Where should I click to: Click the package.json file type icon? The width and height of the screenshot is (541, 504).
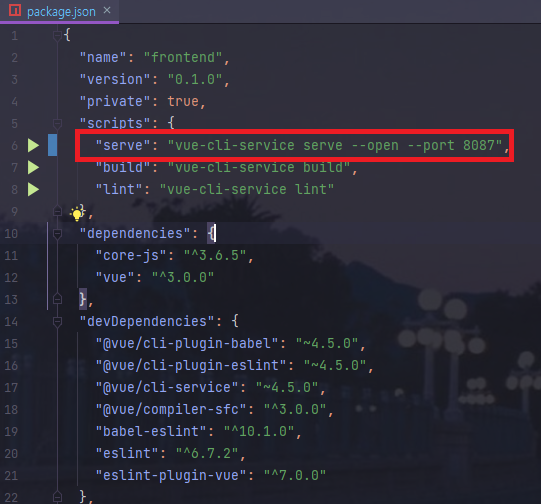coord(15,11)
